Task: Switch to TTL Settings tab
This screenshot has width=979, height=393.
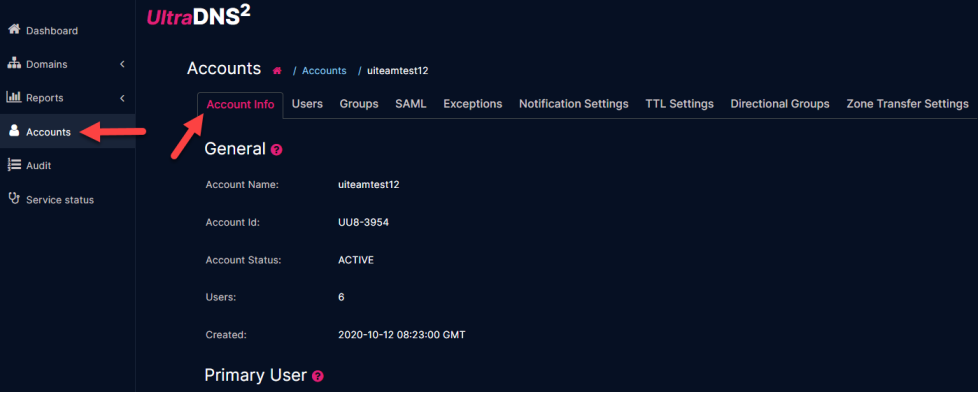Action: pos(679,104)
